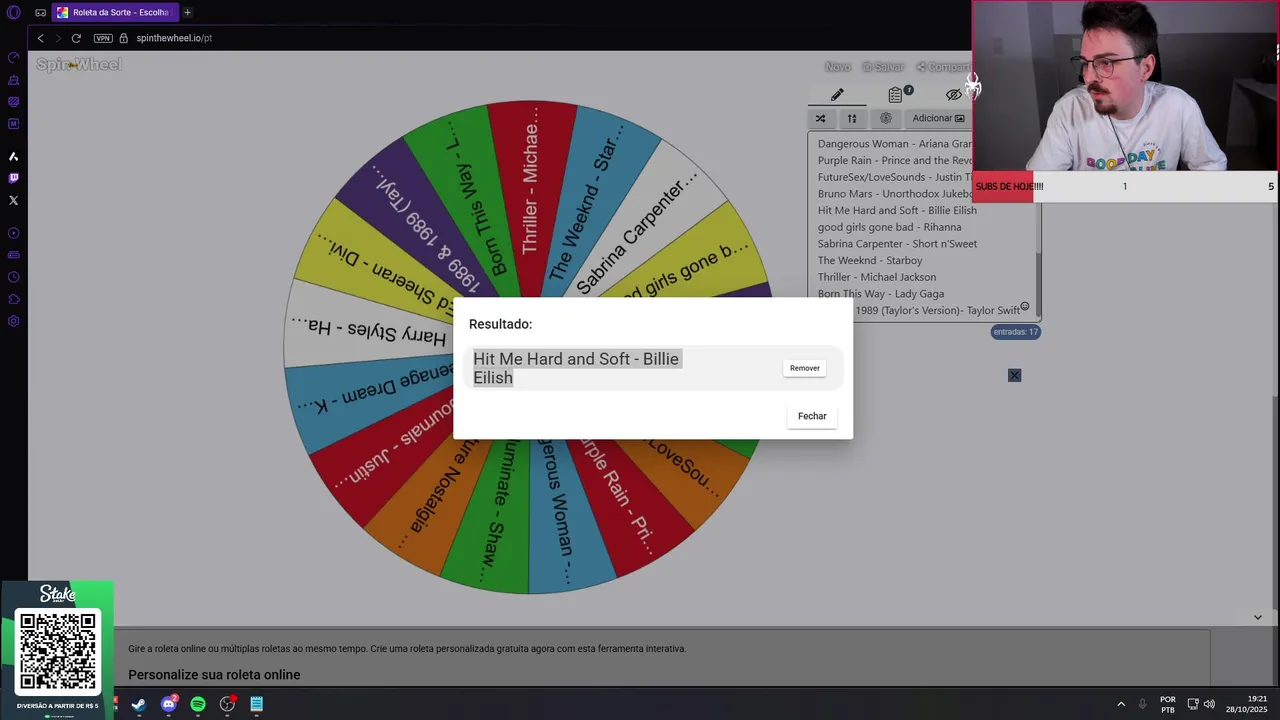Go back with the browser back arrow

pyautogui.click(x=40, y=38)
